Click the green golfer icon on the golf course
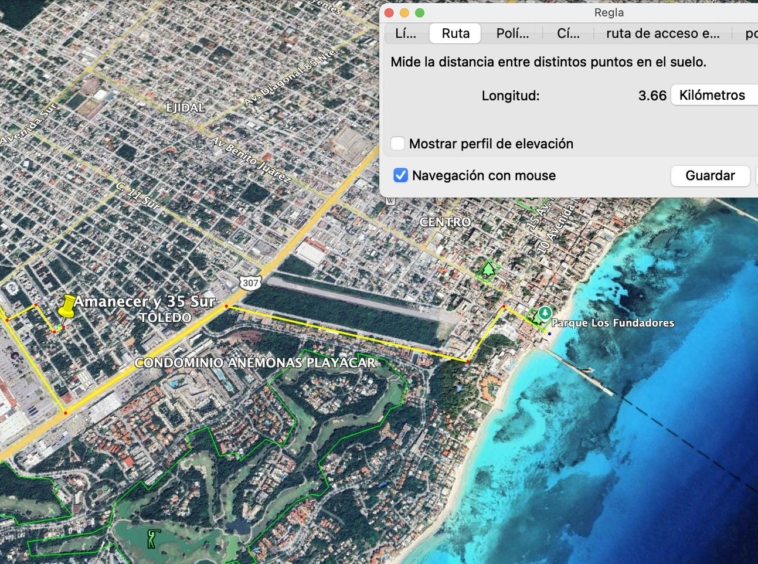This screenshot has height=564, width=758. (x=152, y=540)
